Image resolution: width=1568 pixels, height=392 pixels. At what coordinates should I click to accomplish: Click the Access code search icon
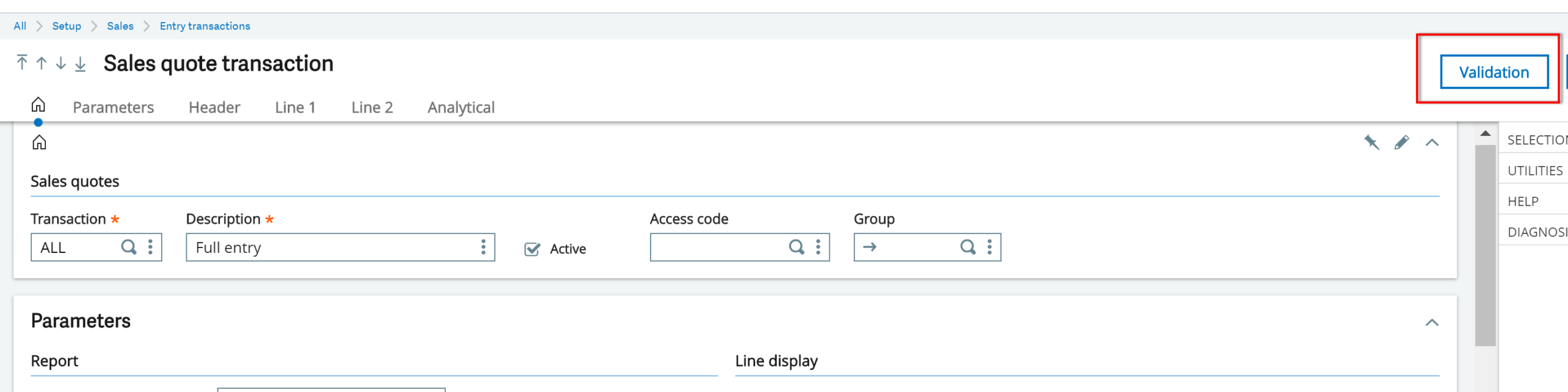[x=796, y=247]
